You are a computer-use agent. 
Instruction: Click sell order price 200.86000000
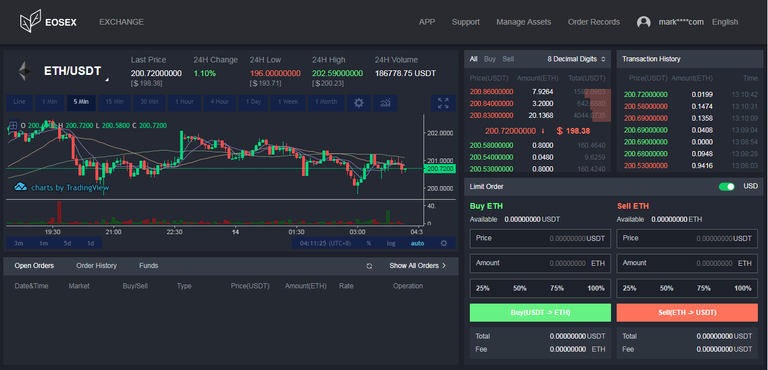click(491, 92)
